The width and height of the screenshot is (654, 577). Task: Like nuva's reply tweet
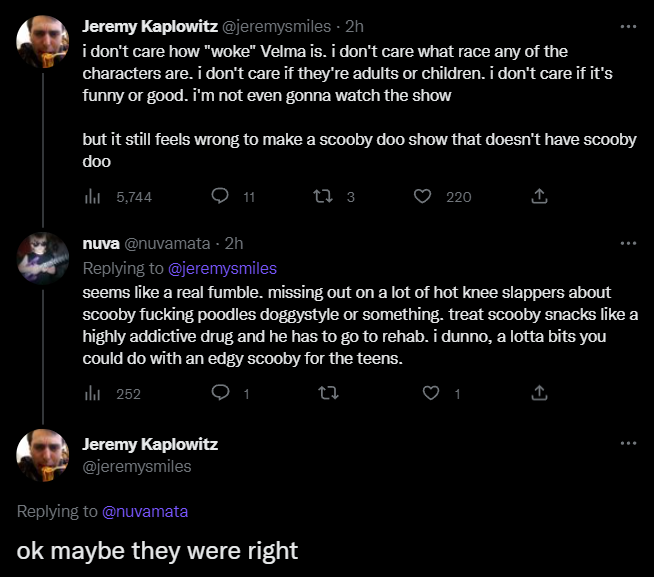(431, 393)
